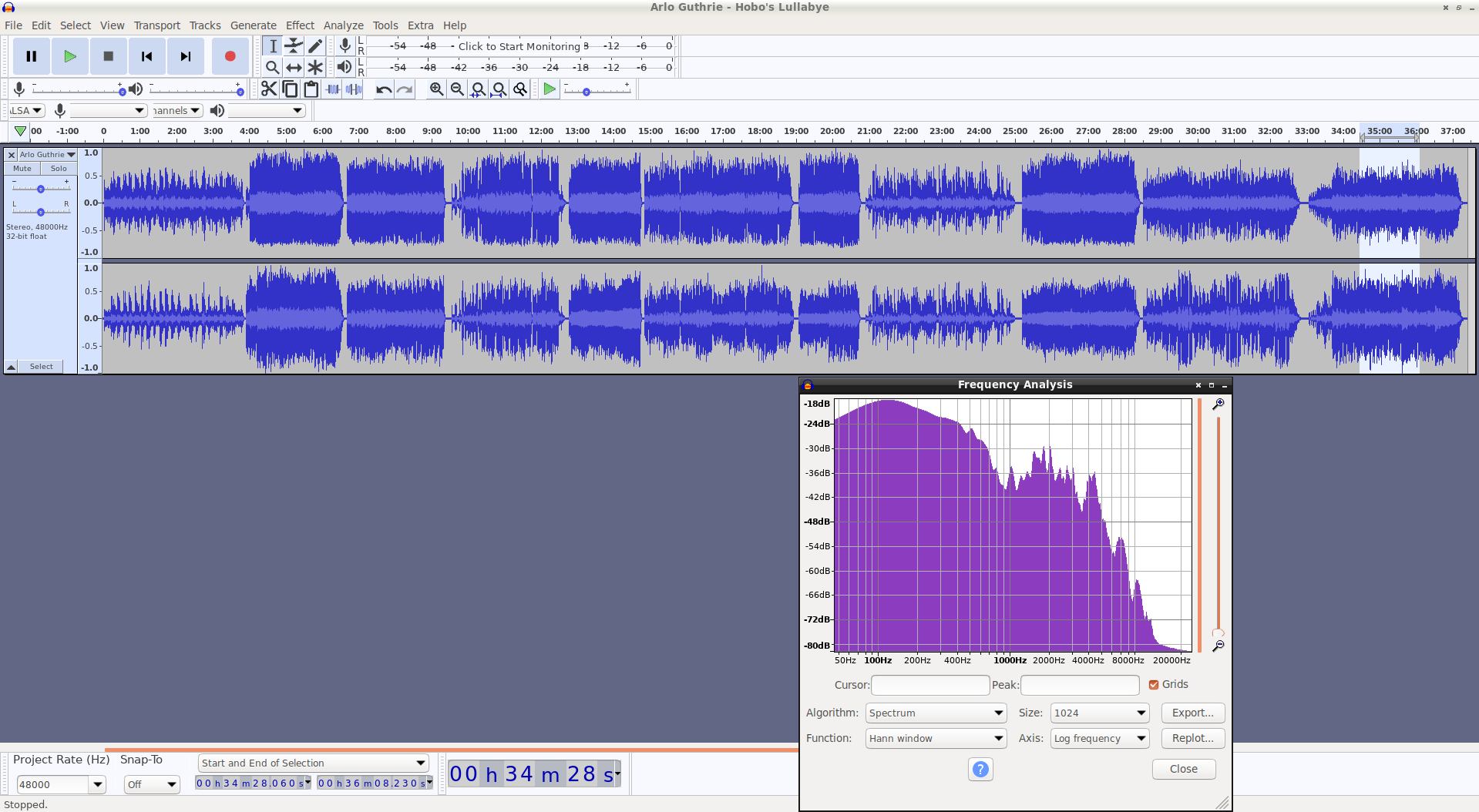Open the Algorithm Spectrum dropdown
The width and height of the screenshot is (1479, 812).
(x=936, y=713)
